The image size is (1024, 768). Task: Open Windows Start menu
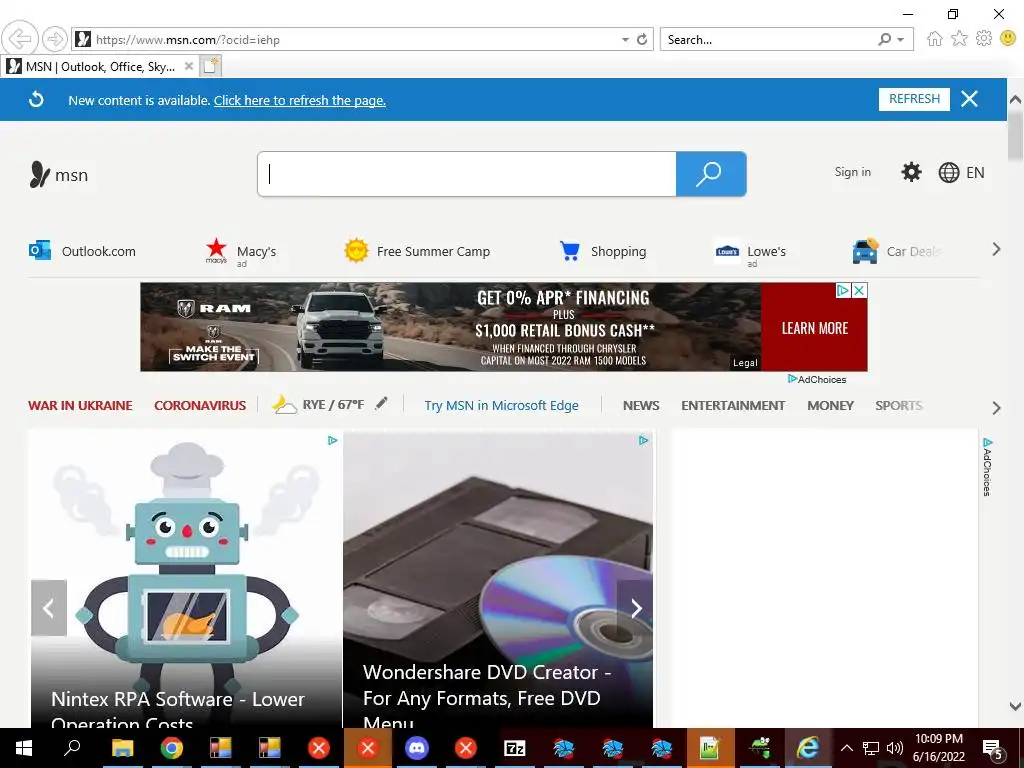[24, 748]
